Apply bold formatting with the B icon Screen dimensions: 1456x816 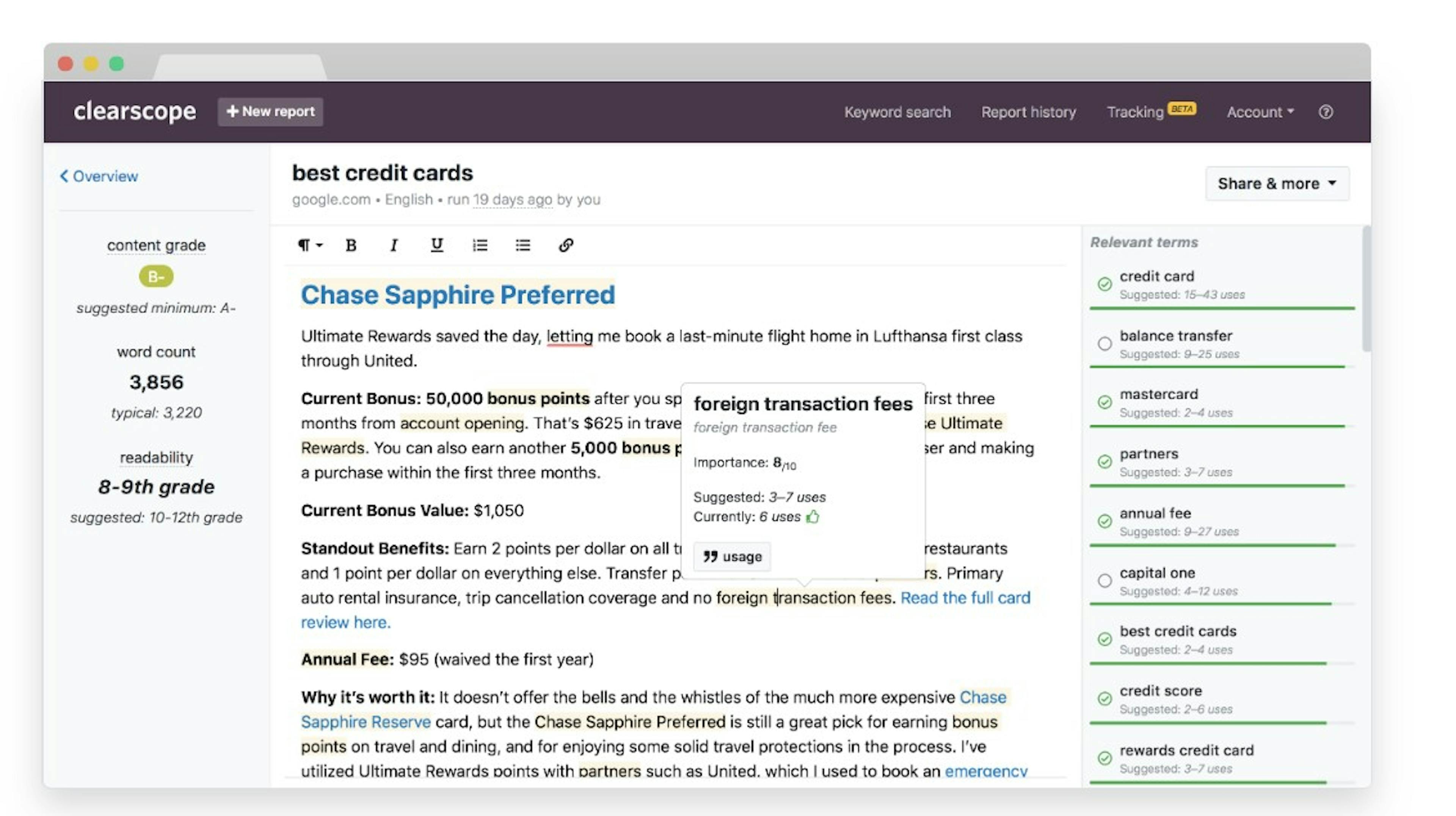pos(351,245)
